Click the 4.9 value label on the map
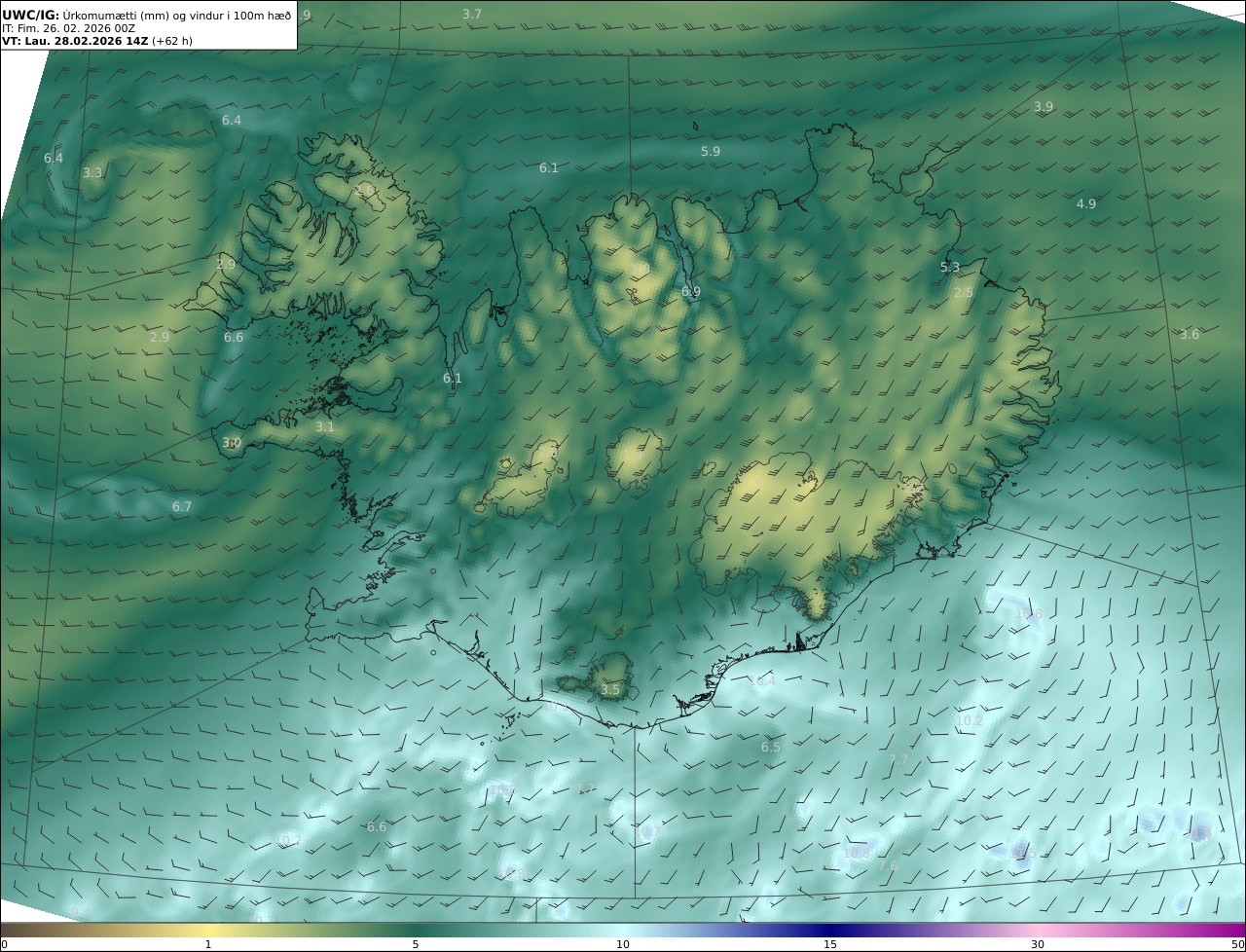The height and width of the screenshot is (952, 1246). click(x=1086, y=203)
